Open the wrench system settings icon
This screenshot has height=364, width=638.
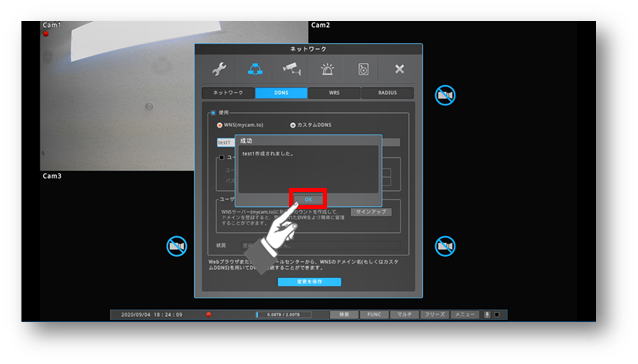click(219, 69)
